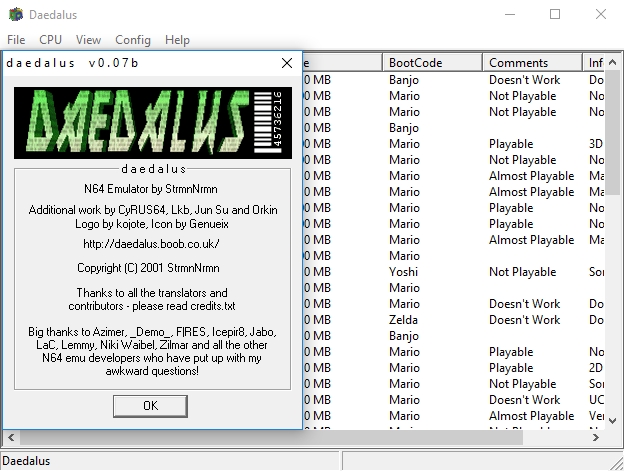Click the Daedalus app icon in title bar
This screenshot has height=471, width=624.
[16, 15]
